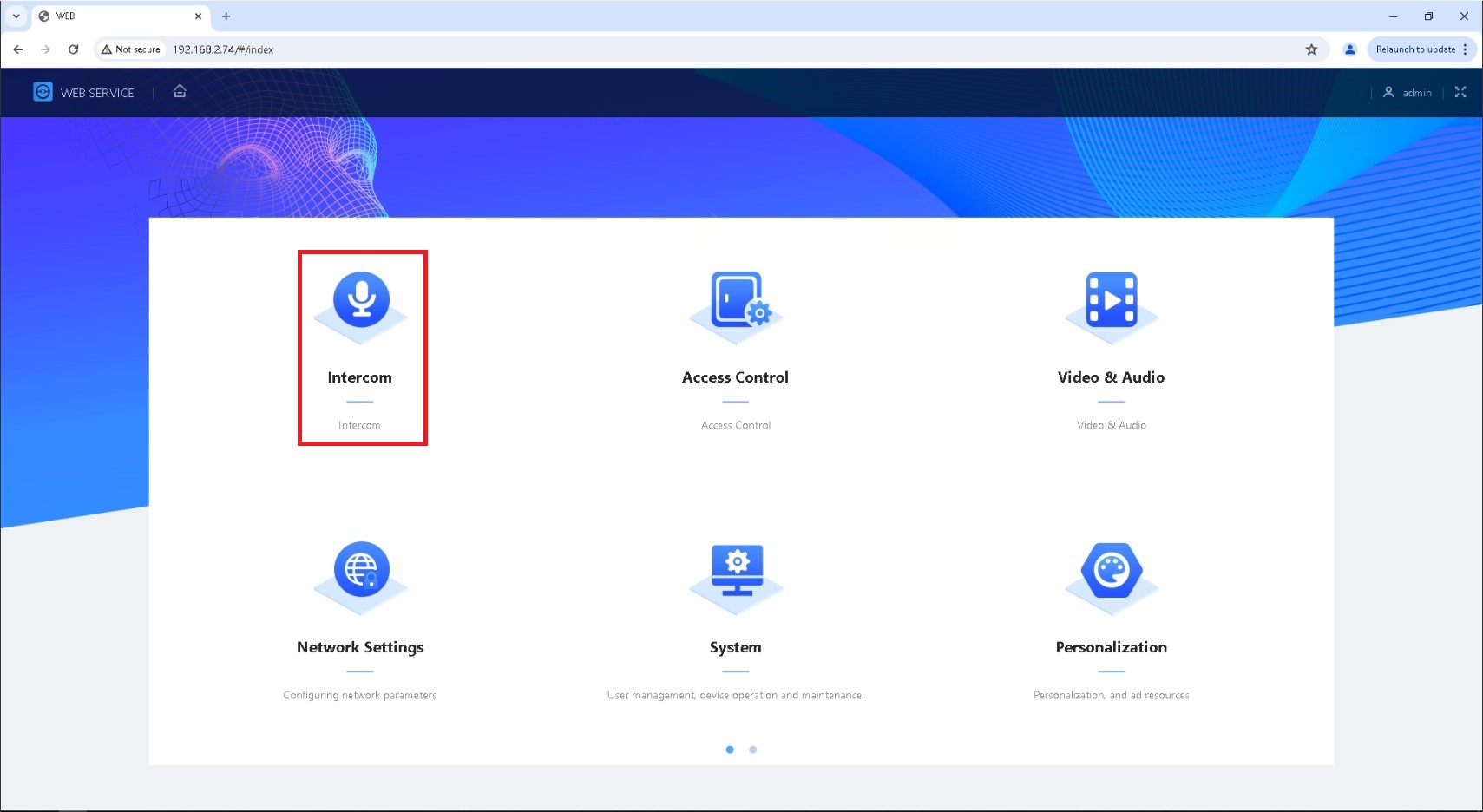Open Chrome three-dot menu
The height and width of the screenshot is (812, 1483).
tap(1466, 49)
